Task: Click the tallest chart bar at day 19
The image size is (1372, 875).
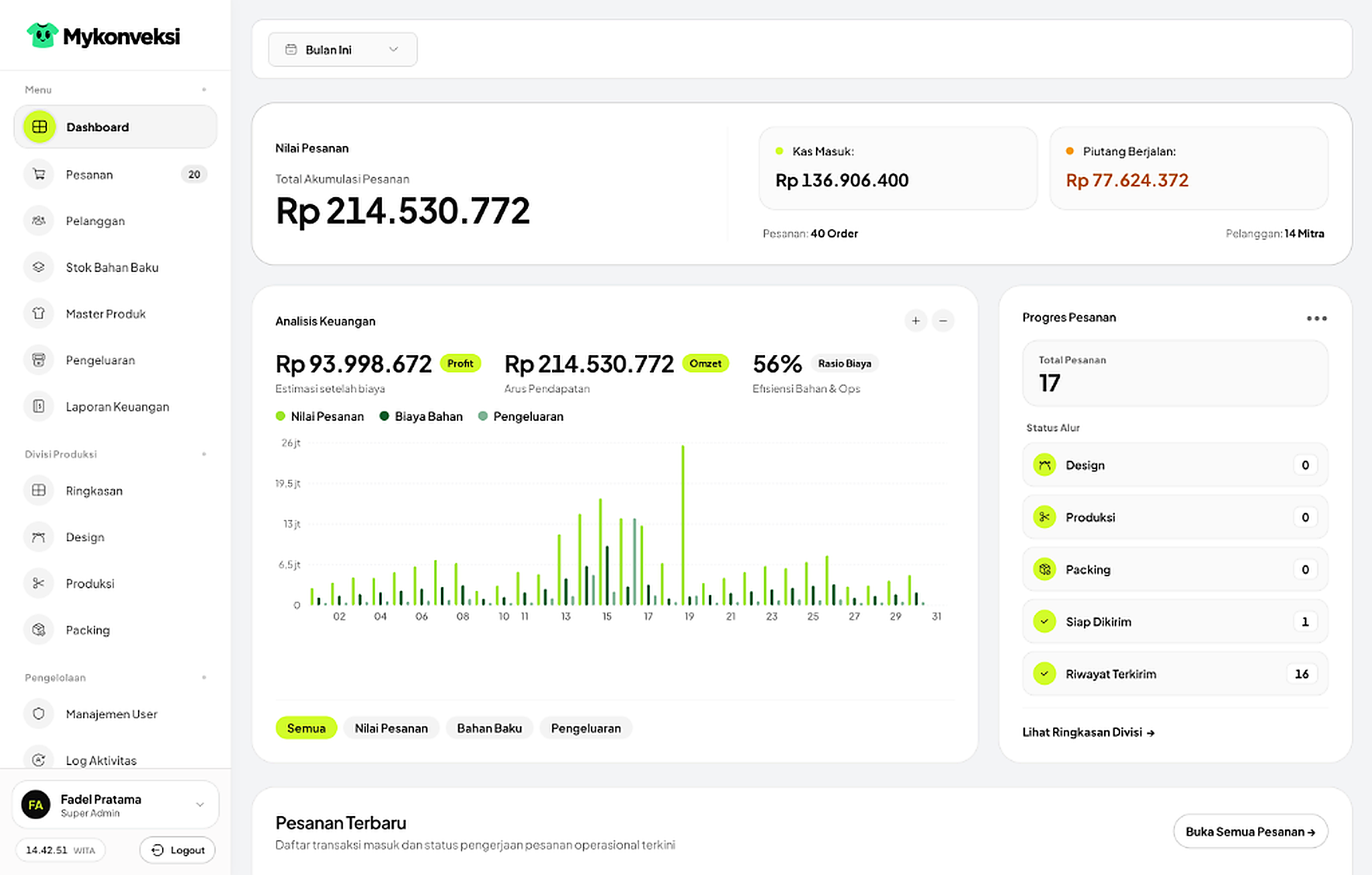Action: pos(683,525)
